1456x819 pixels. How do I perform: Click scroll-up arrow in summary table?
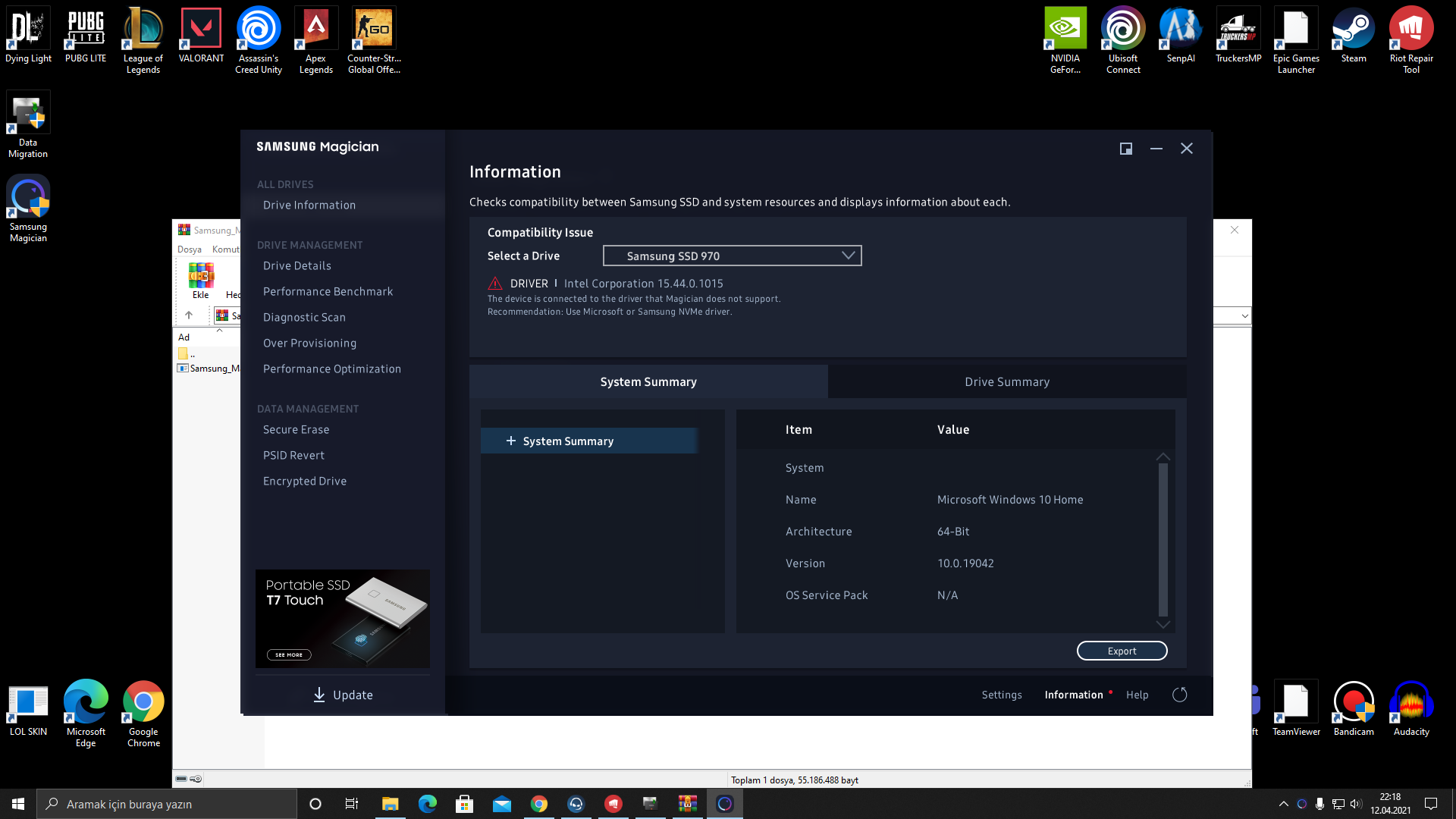click(x=1163, y=457)
